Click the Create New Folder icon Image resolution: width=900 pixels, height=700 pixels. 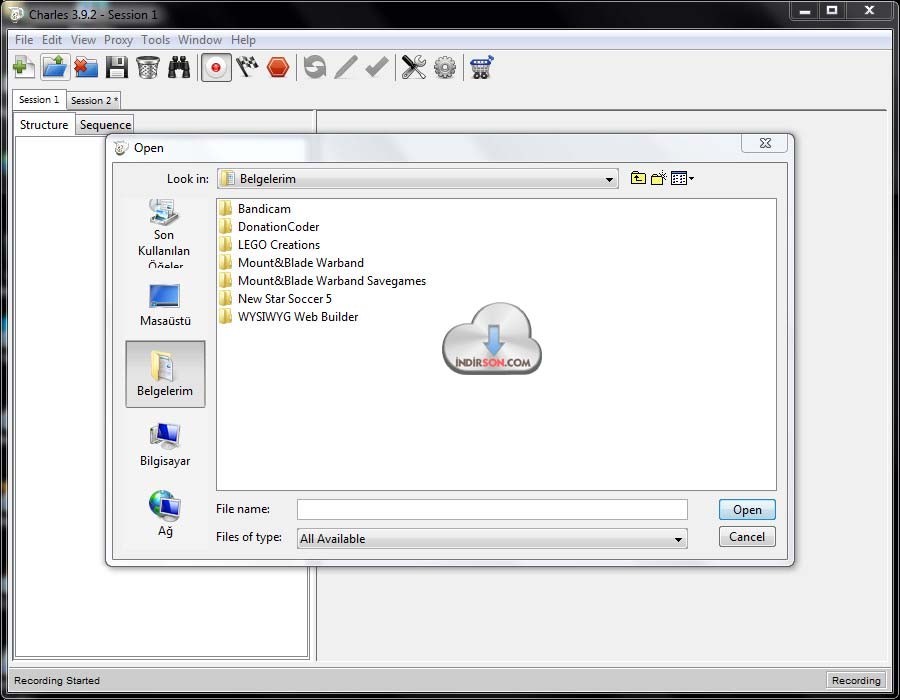click(x=658, y=178)
